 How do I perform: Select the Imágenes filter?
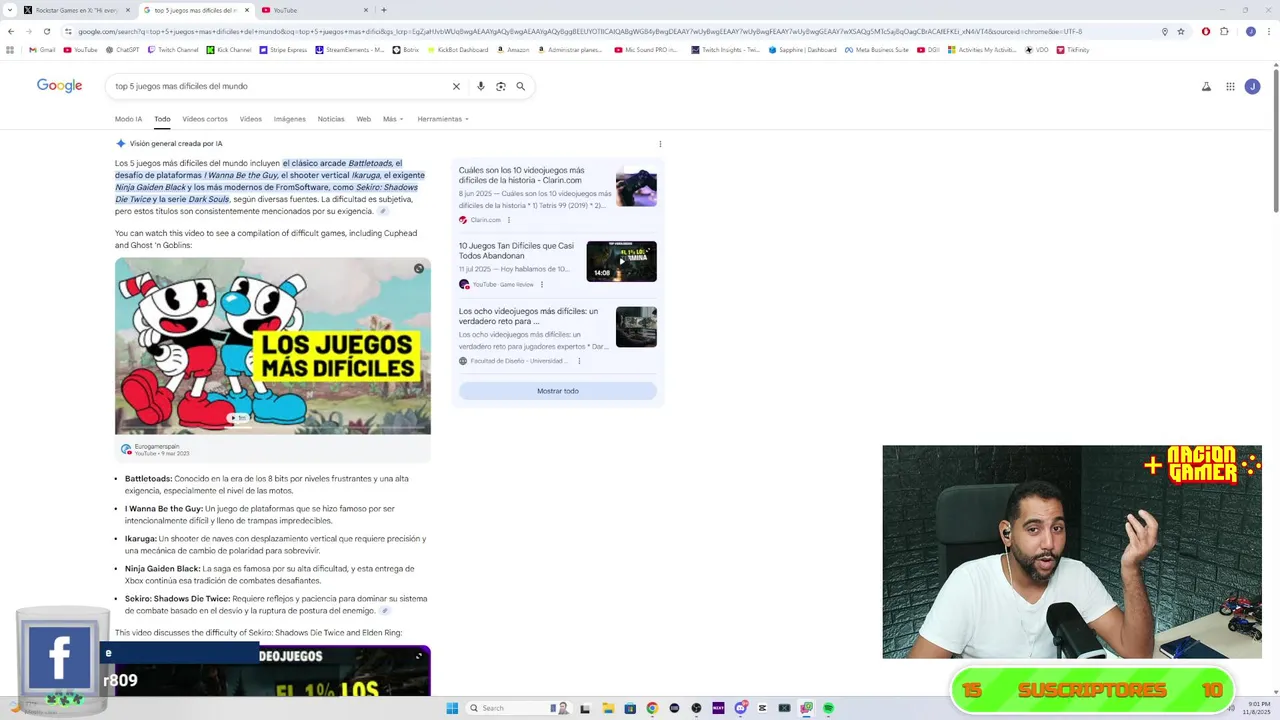[290, 119]
